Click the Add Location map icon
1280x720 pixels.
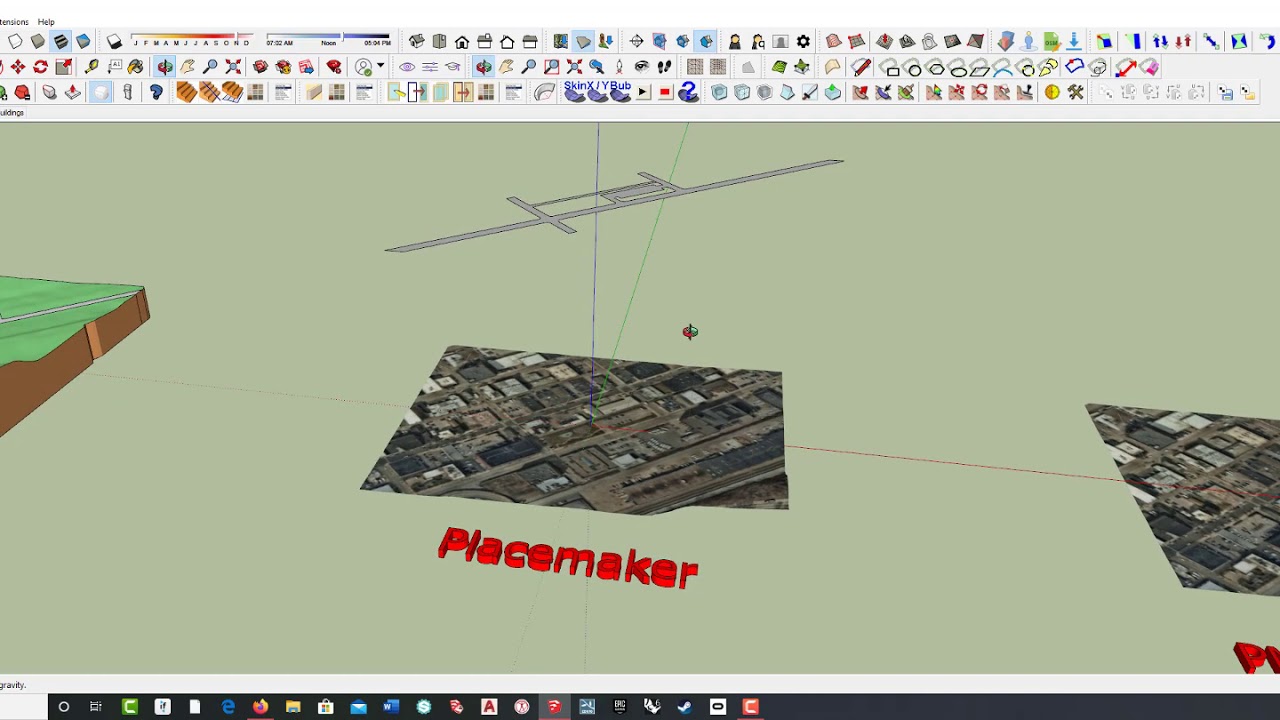coord(560,41)
